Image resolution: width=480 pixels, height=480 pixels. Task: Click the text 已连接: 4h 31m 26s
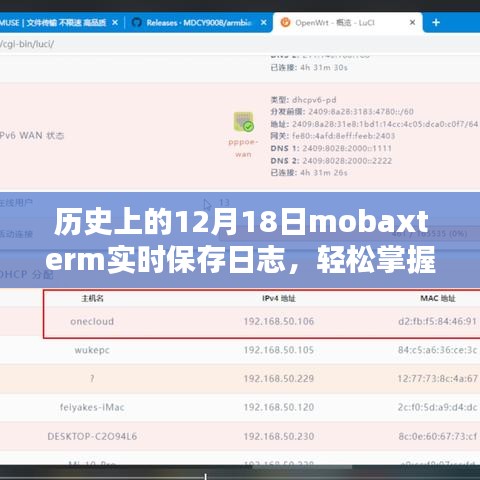309,173
